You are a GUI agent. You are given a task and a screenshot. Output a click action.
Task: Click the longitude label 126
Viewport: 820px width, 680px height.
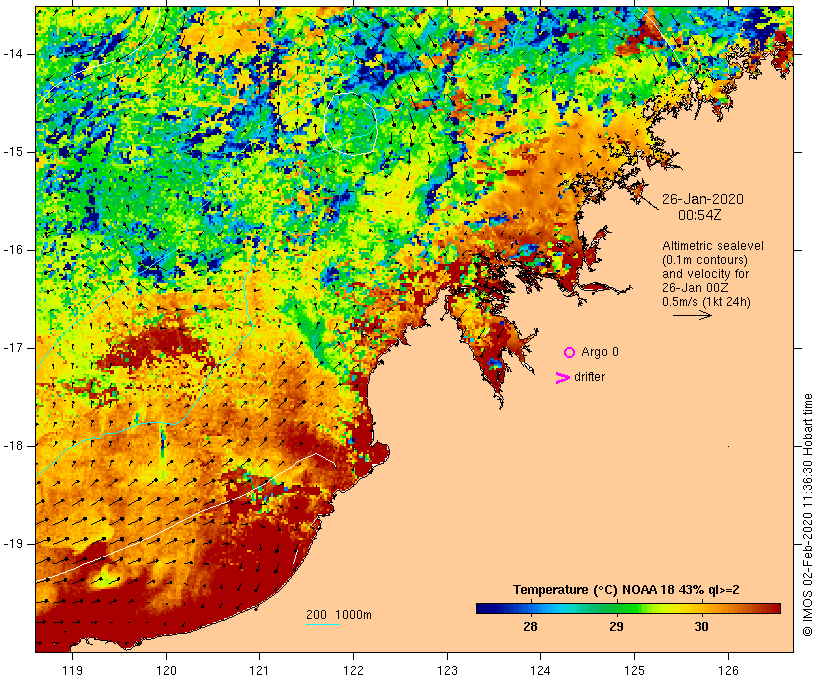[728, 670]
